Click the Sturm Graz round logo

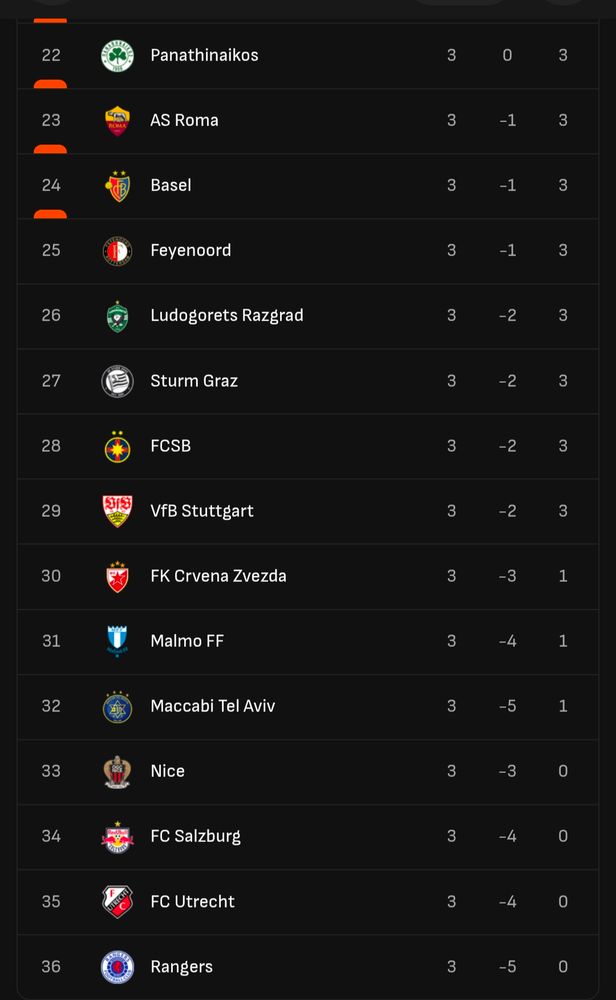[117, 381]
